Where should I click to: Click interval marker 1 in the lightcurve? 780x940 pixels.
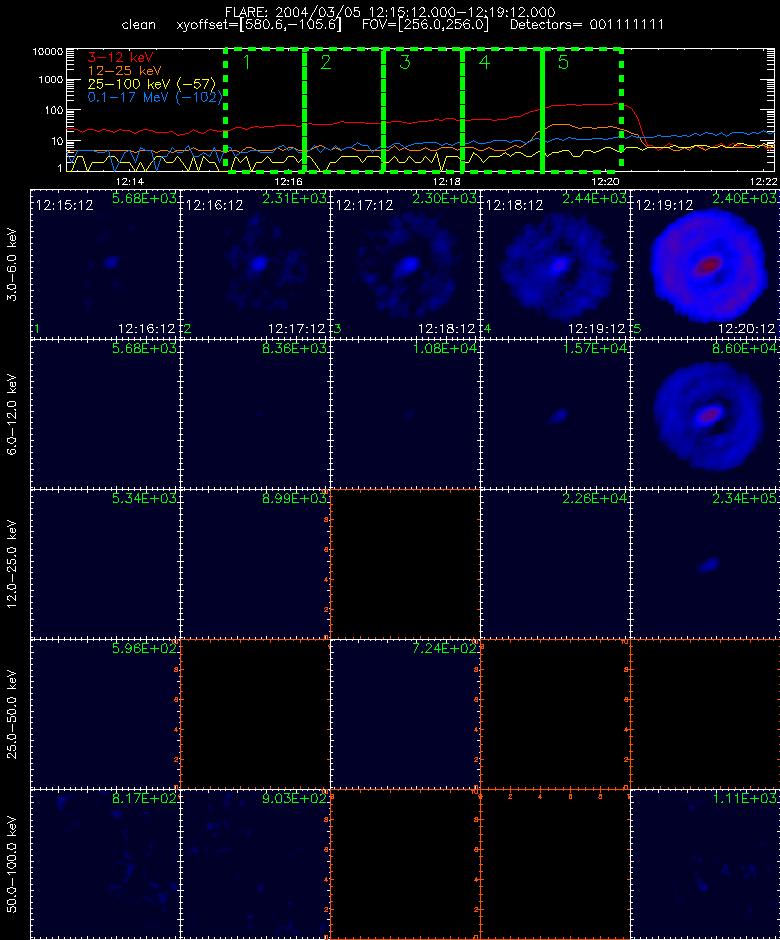tap(246, 62)
